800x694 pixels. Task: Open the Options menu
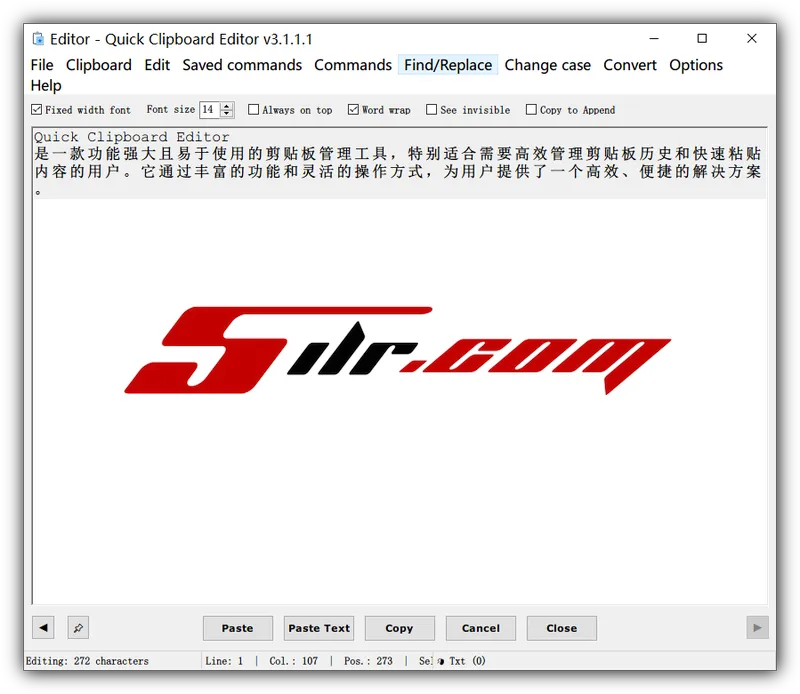point(696,65)
